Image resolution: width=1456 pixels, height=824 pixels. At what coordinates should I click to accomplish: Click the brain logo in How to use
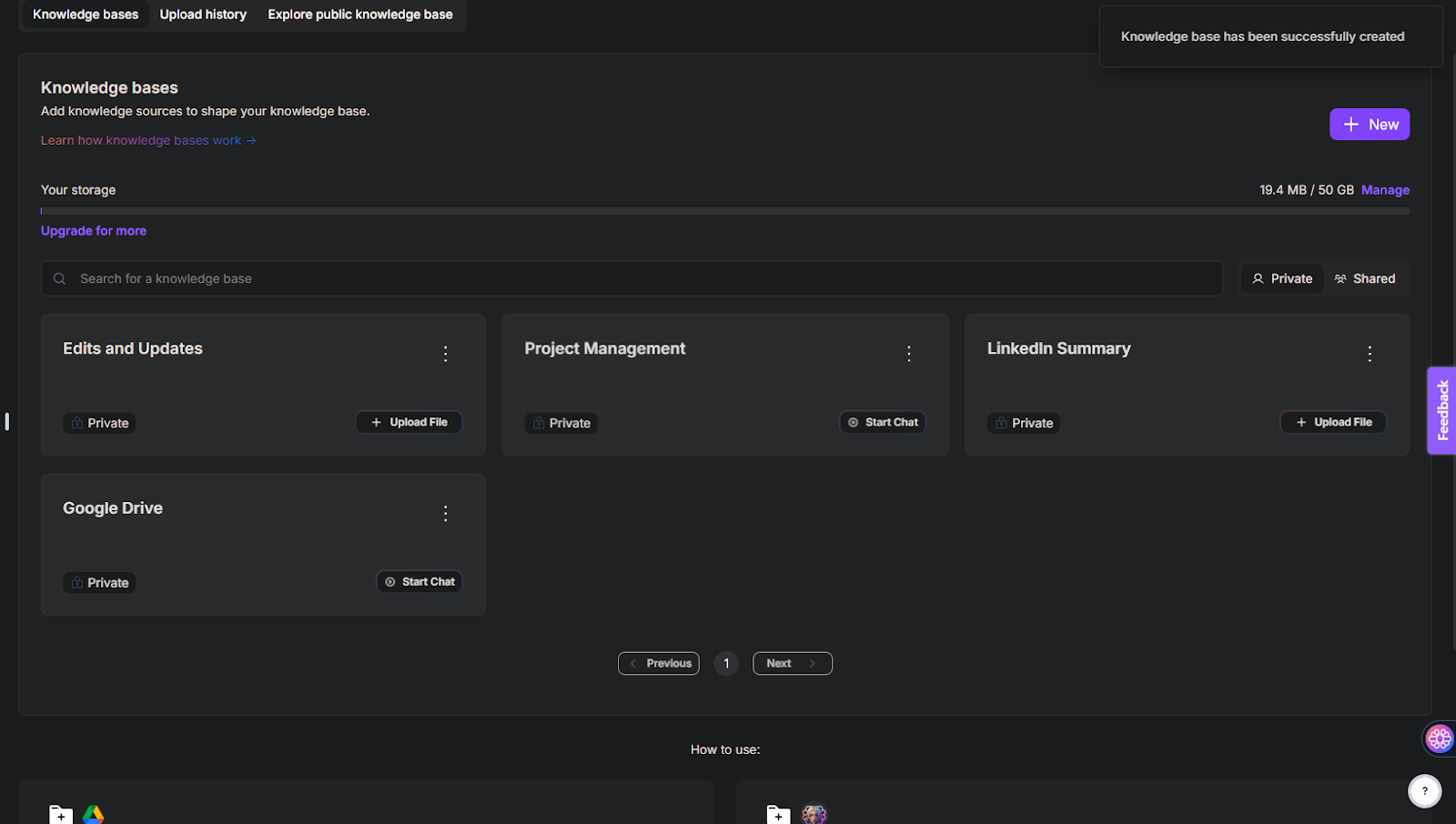click(814, 814)
